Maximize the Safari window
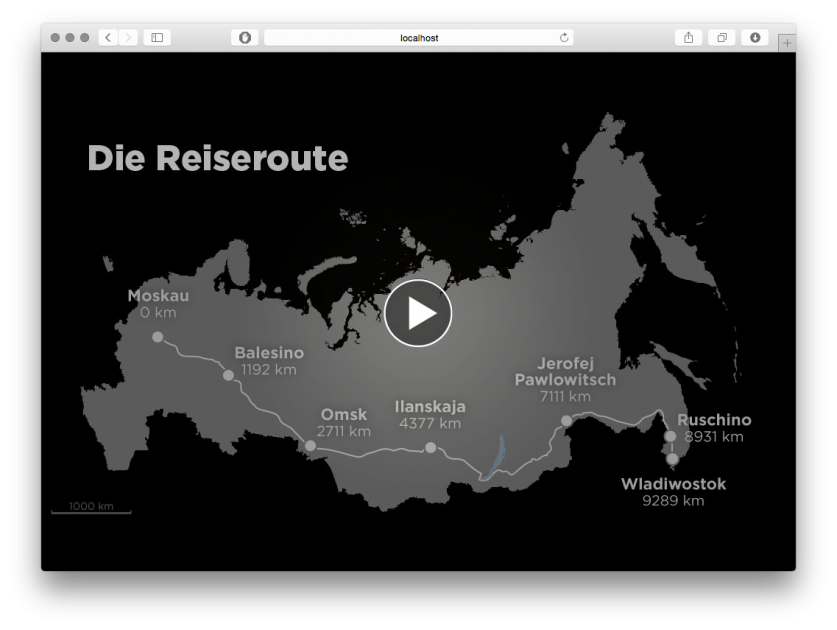The width and height of the screenshot is (837, 630). 84,37
